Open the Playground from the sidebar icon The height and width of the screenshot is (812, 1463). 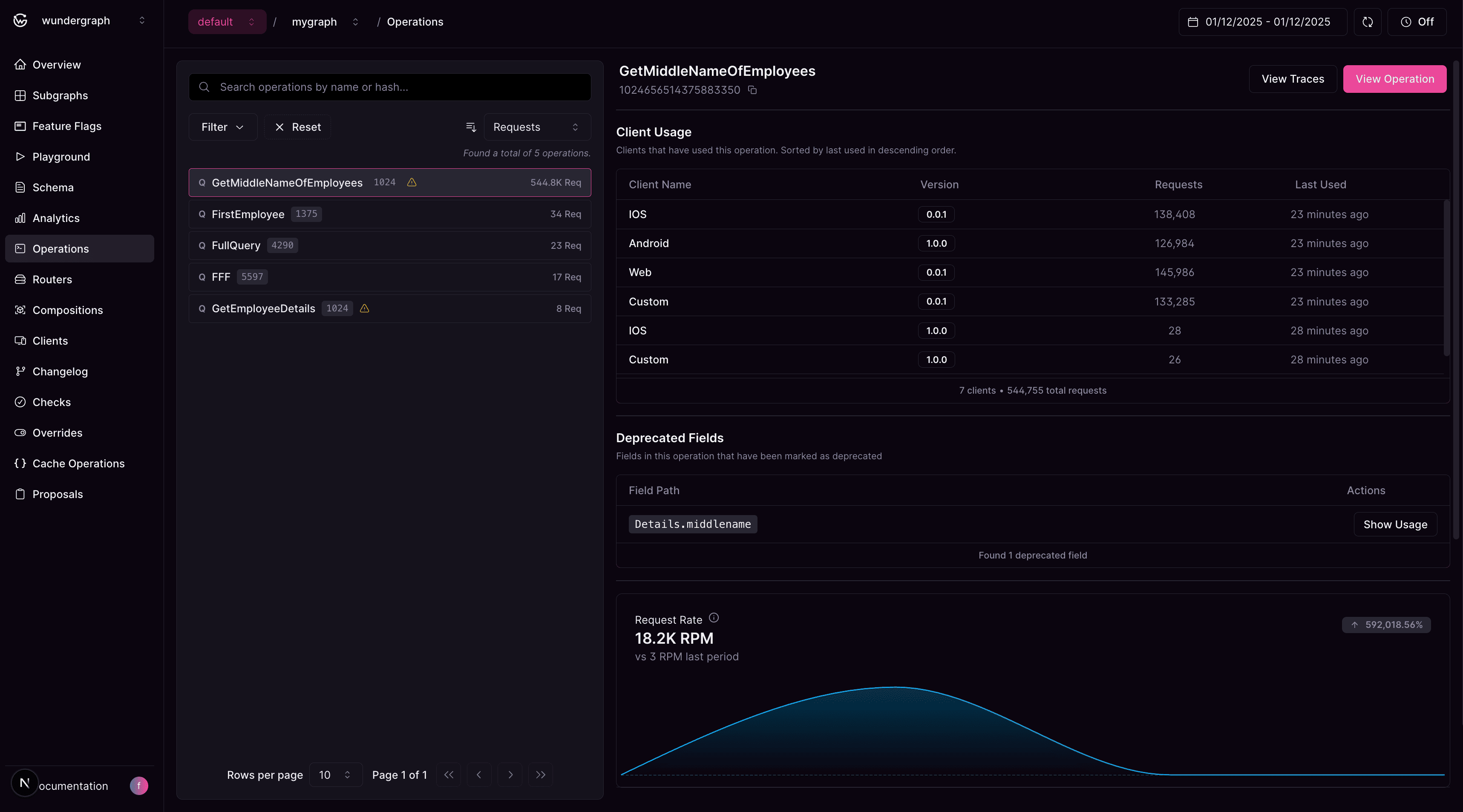tap(20, 157)
